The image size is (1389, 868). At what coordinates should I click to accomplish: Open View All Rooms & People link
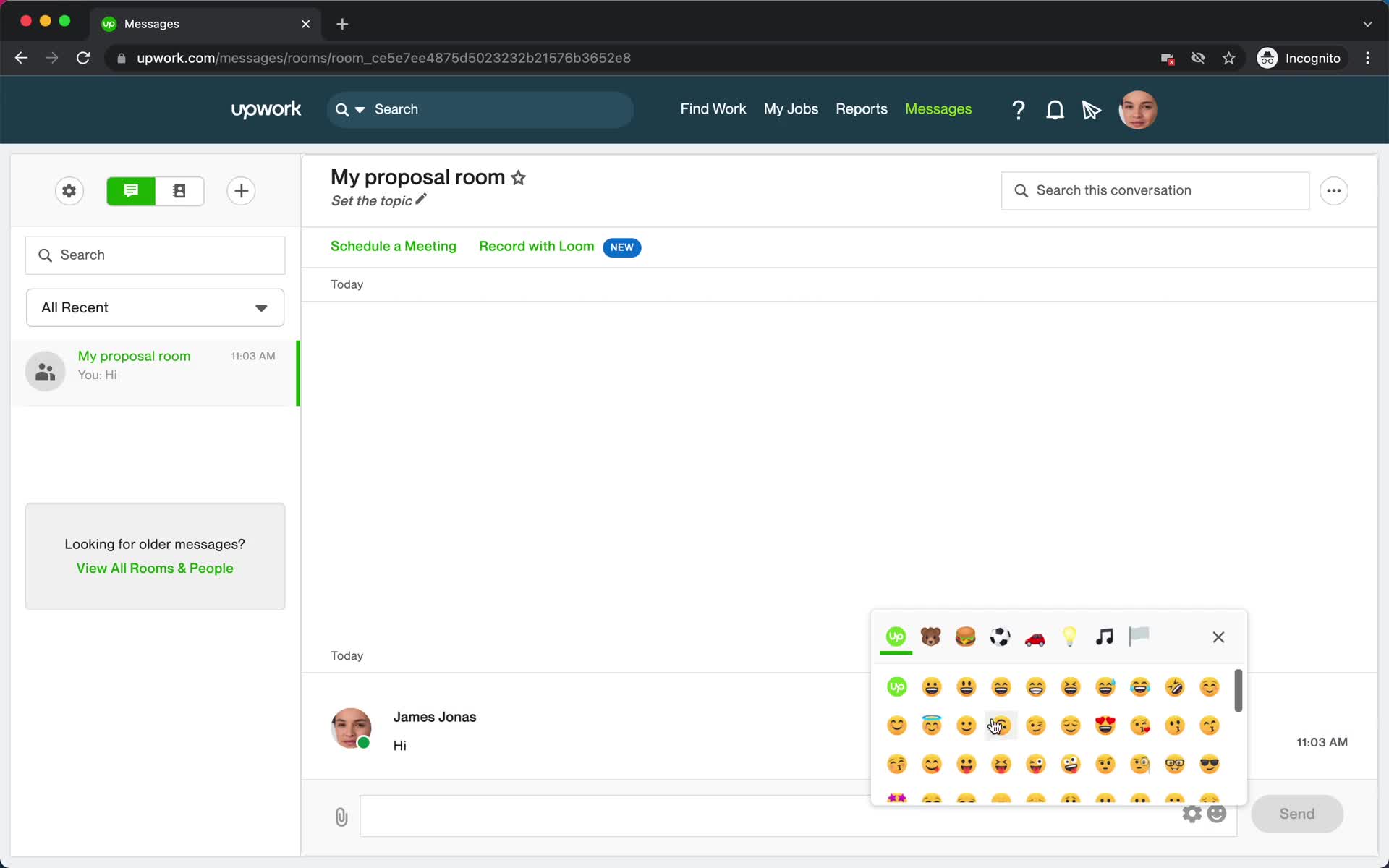155,569
